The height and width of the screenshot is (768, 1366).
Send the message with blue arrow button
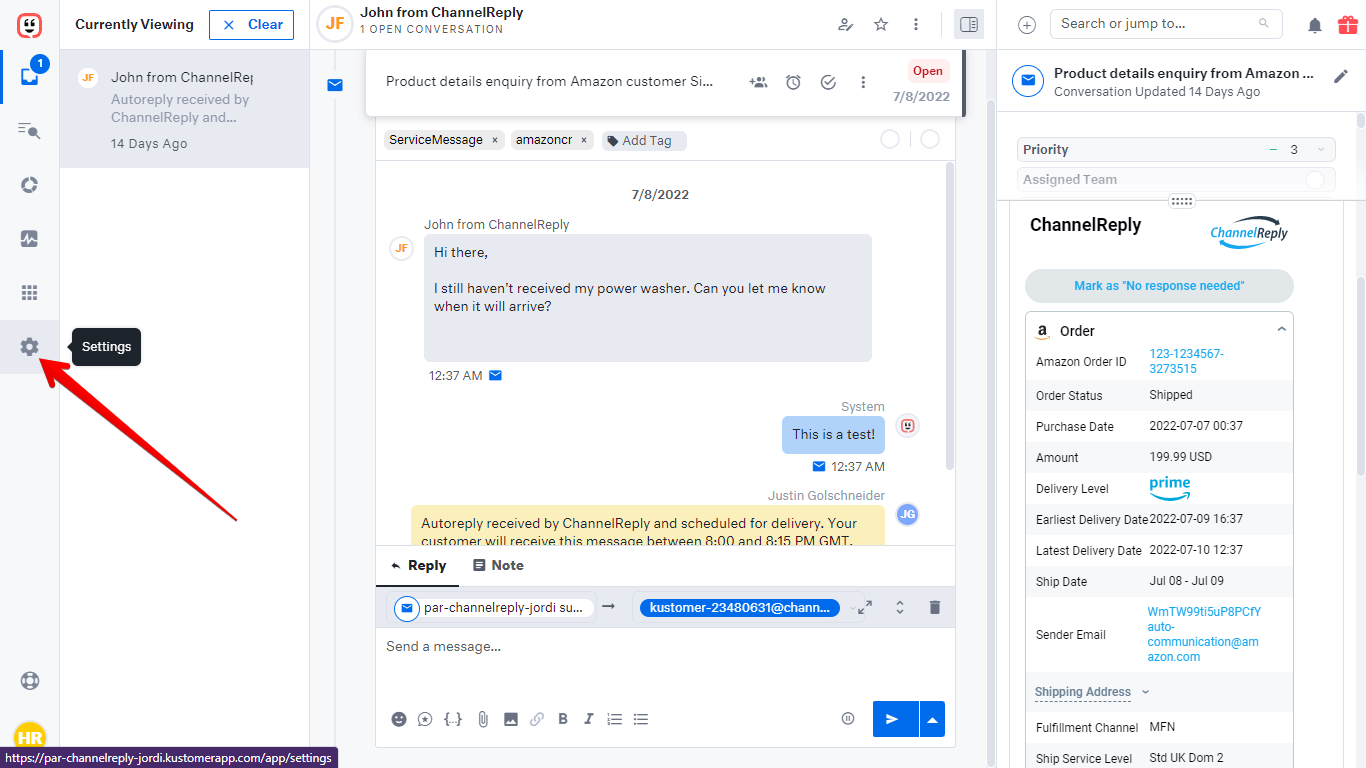click(895, 719)
